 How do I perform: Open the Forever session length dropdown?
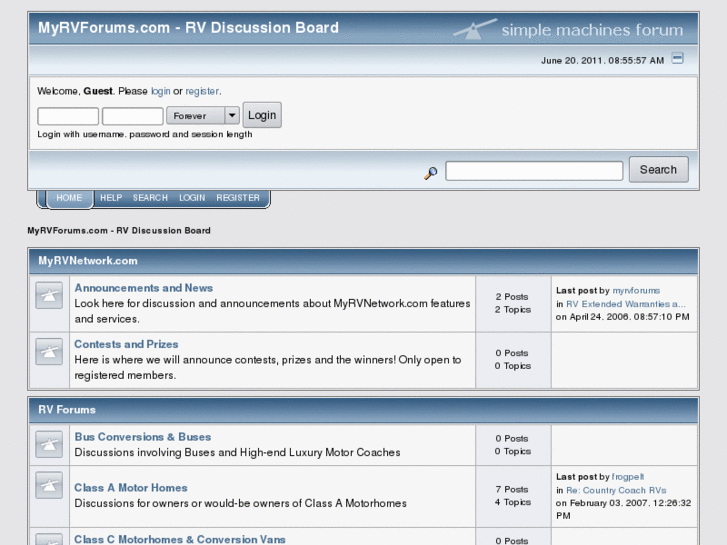(x=203, y=115)
